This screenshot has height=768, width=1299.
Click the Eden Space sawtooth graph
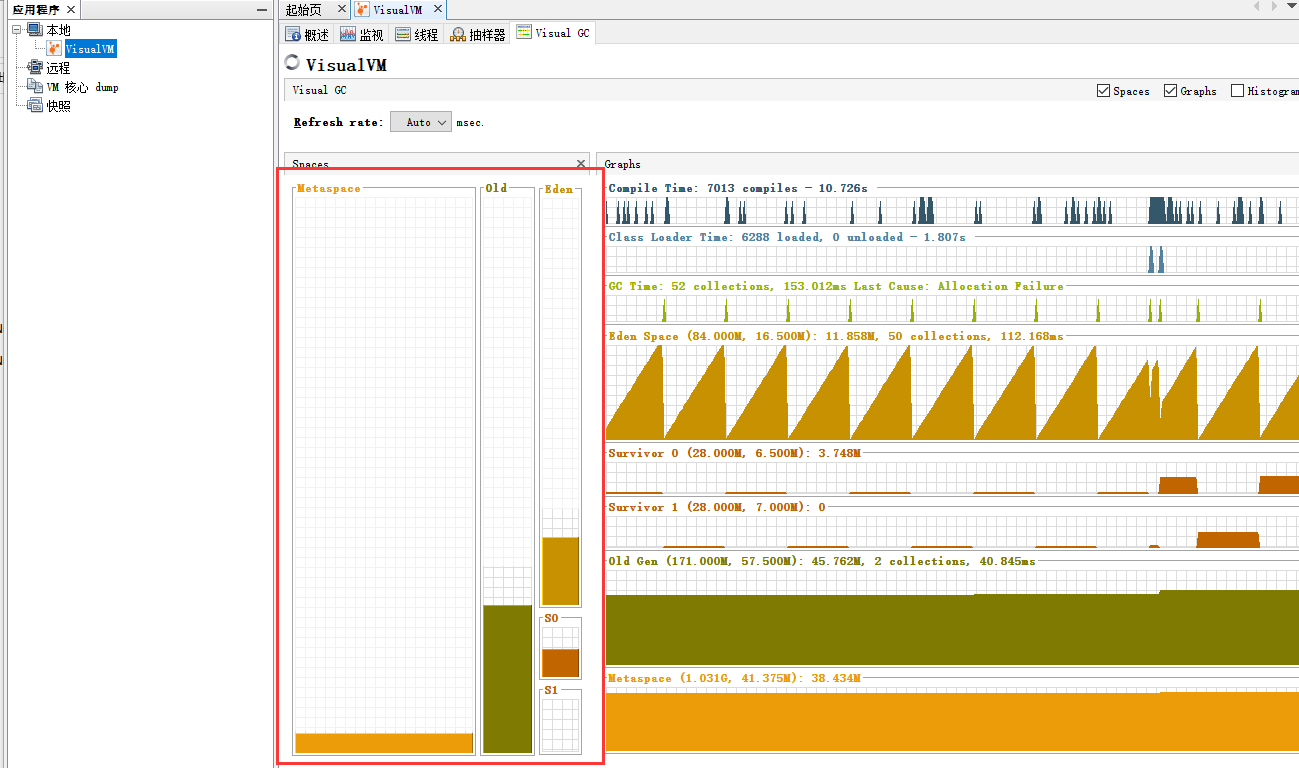coord(952,392)
